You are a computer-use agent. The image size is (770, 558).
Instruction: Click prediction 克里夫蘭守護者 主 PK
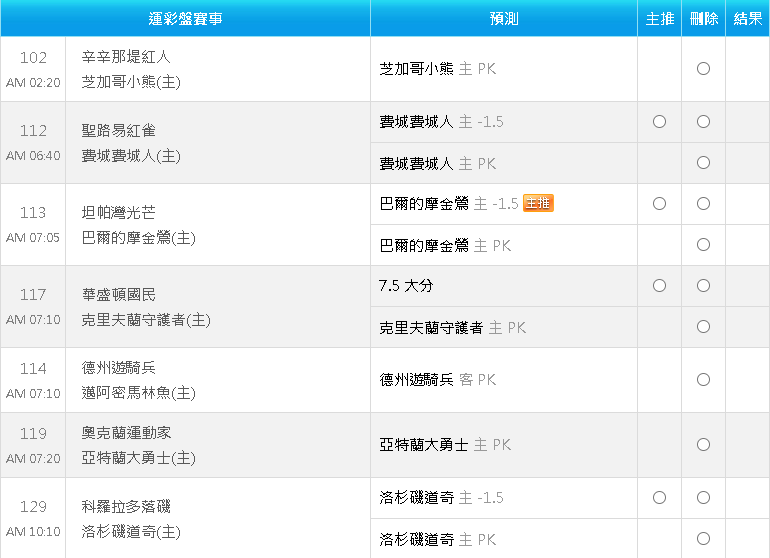452,328
